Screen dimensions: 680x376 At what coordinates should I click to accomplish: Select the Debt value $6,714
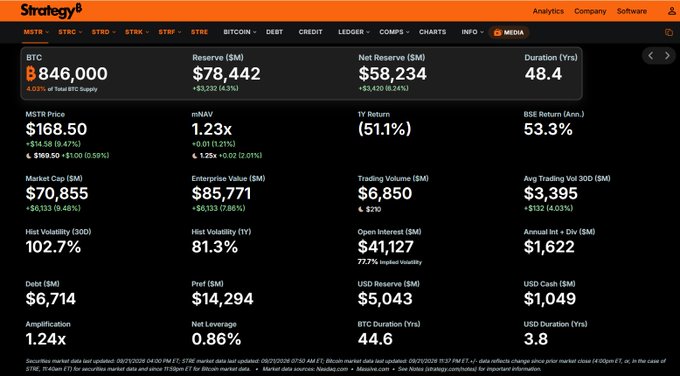tap(51, 299)
